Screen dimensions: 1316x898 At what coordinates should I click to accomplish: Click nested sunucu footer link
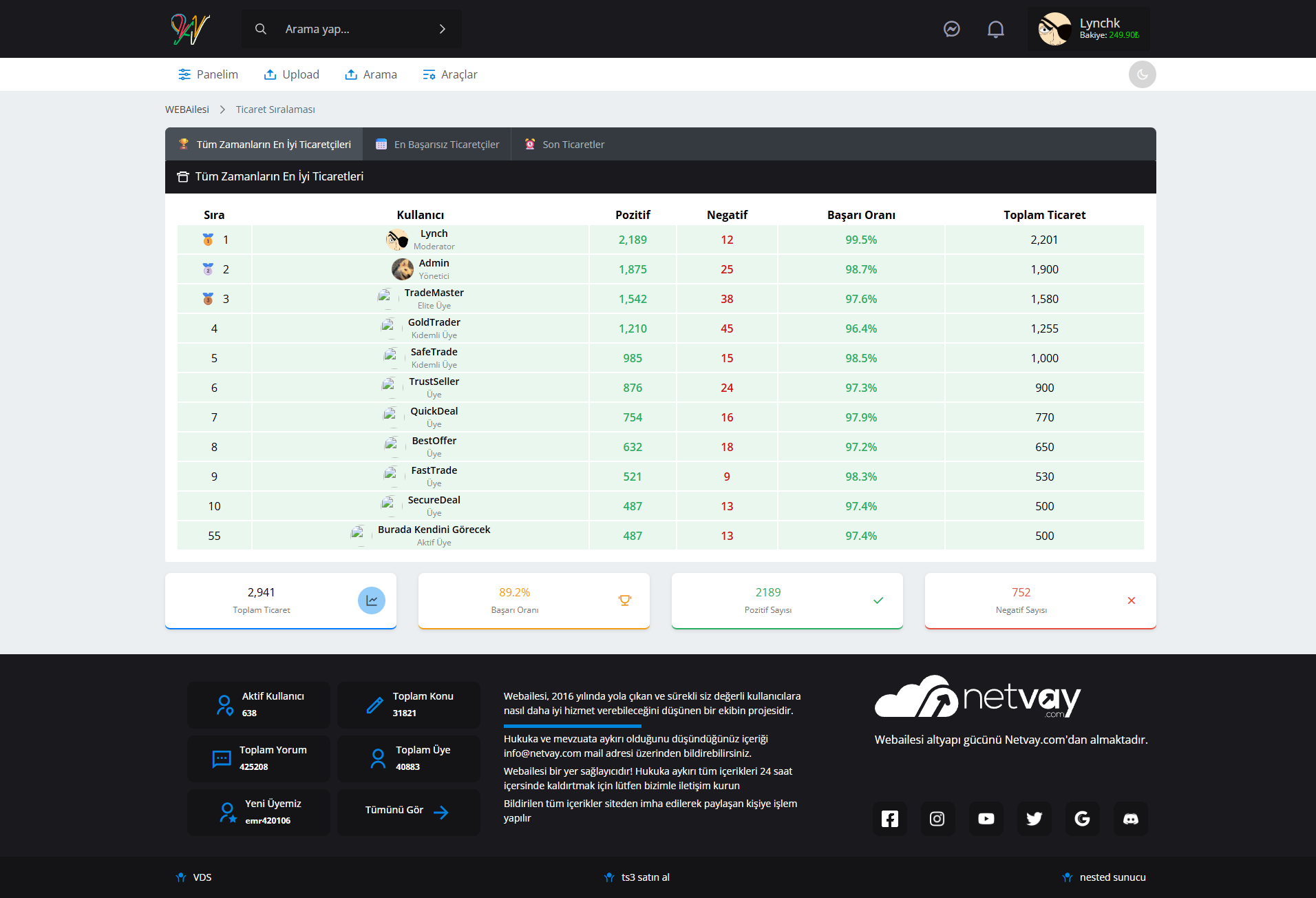1113,877
